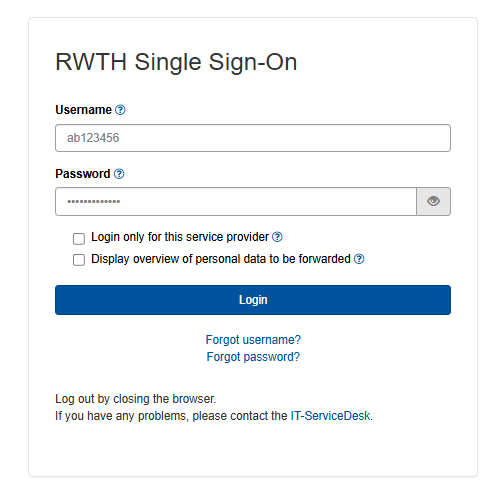
Task: Click the Login button
Action: pyautogui.click(x=253, y=300)
